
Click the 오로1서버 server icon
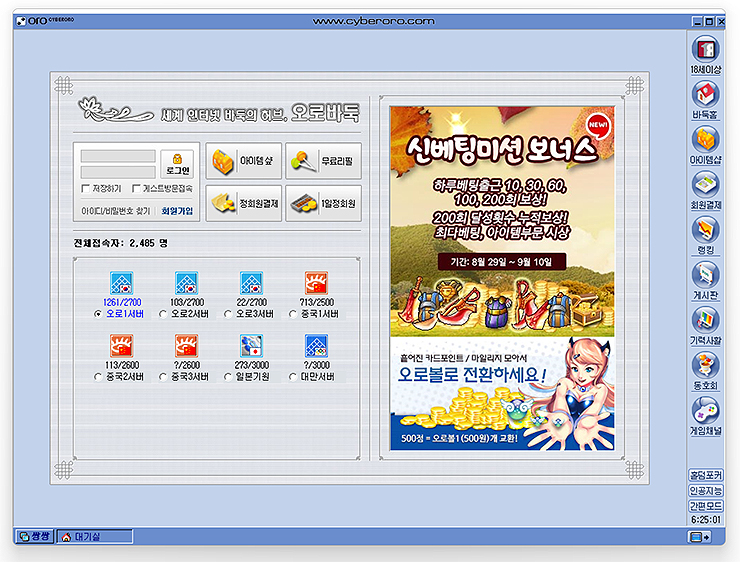tap(122, 283)
